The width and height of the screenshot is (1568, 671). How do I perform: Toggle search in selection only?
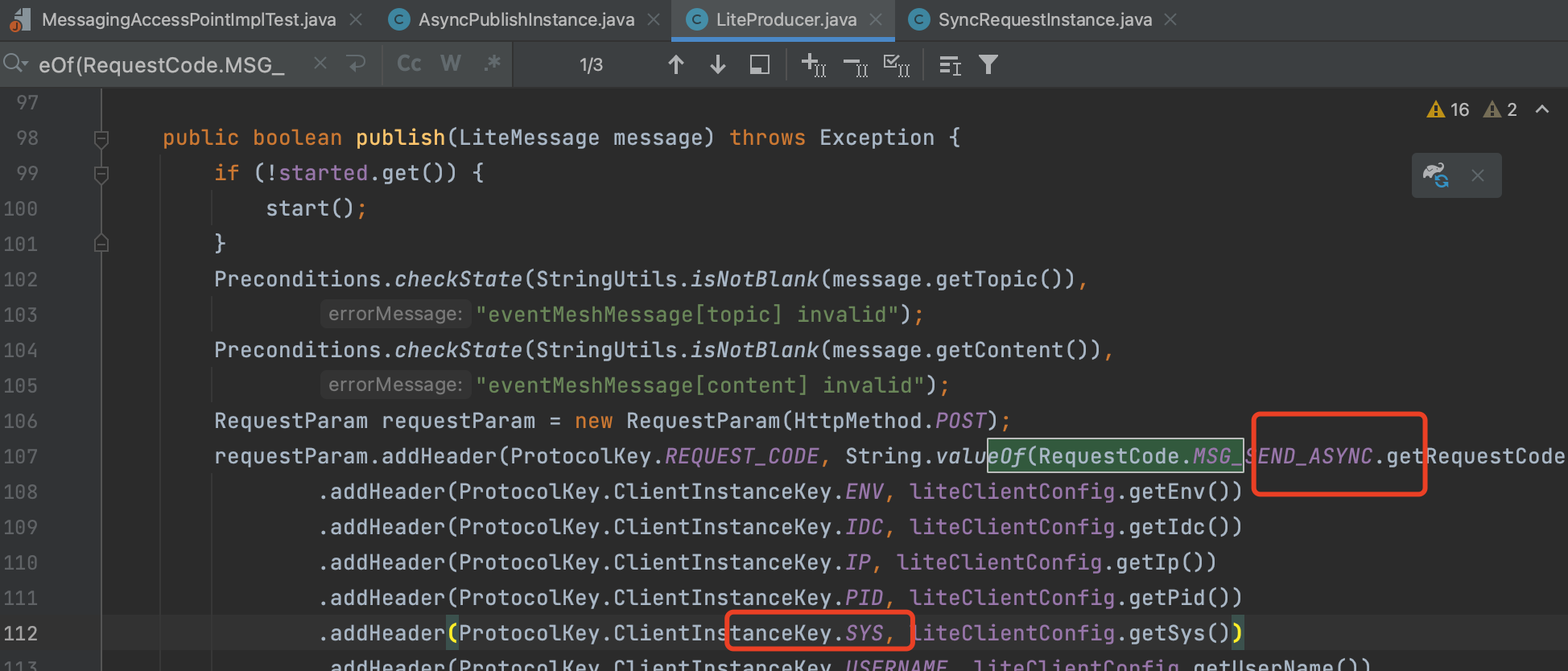coord(760,64)
